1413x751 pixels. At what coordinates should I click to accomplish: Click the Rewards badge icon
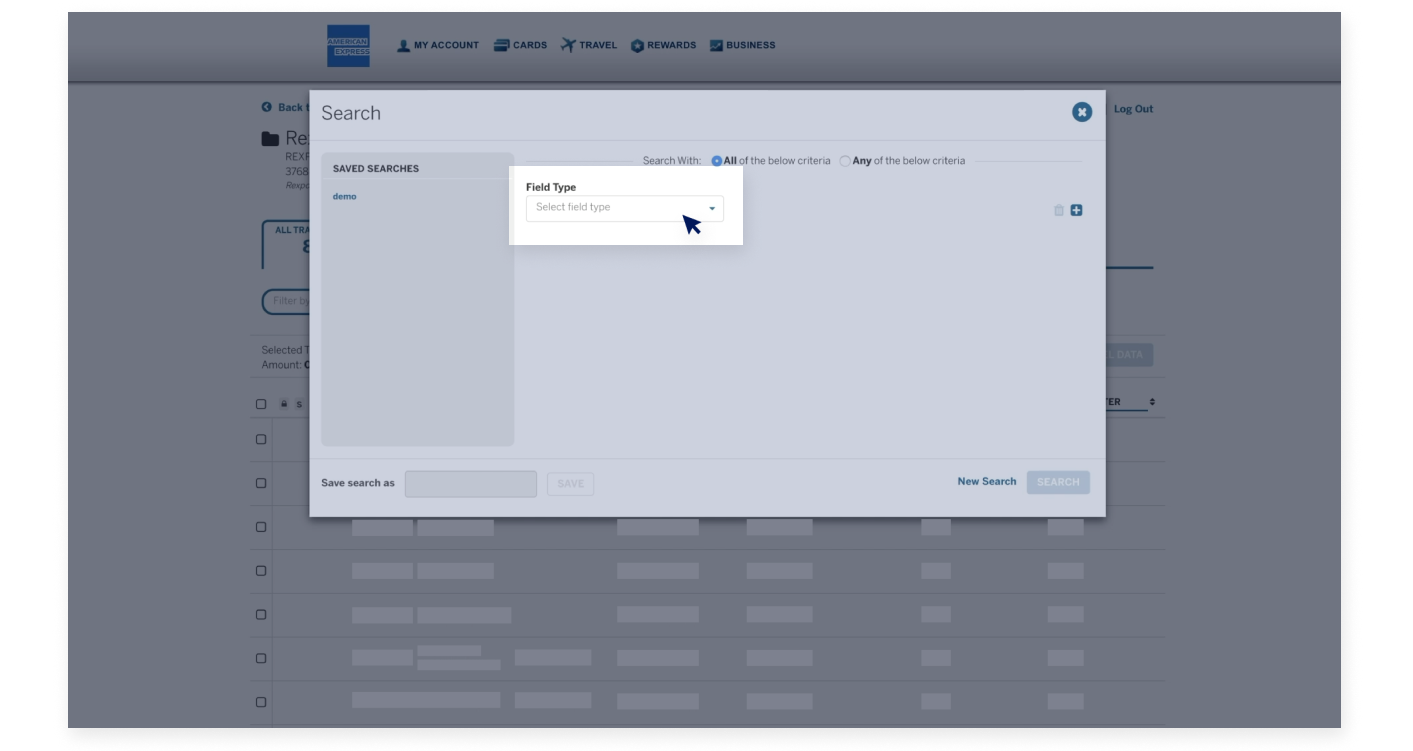click(x=637, y=44)
